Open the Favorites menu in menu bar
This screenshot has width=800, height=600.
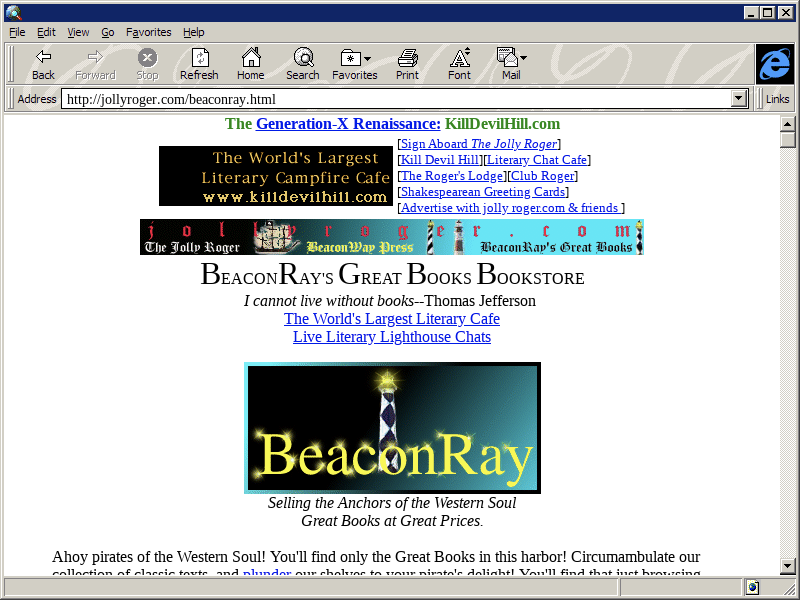coord(148,32)
